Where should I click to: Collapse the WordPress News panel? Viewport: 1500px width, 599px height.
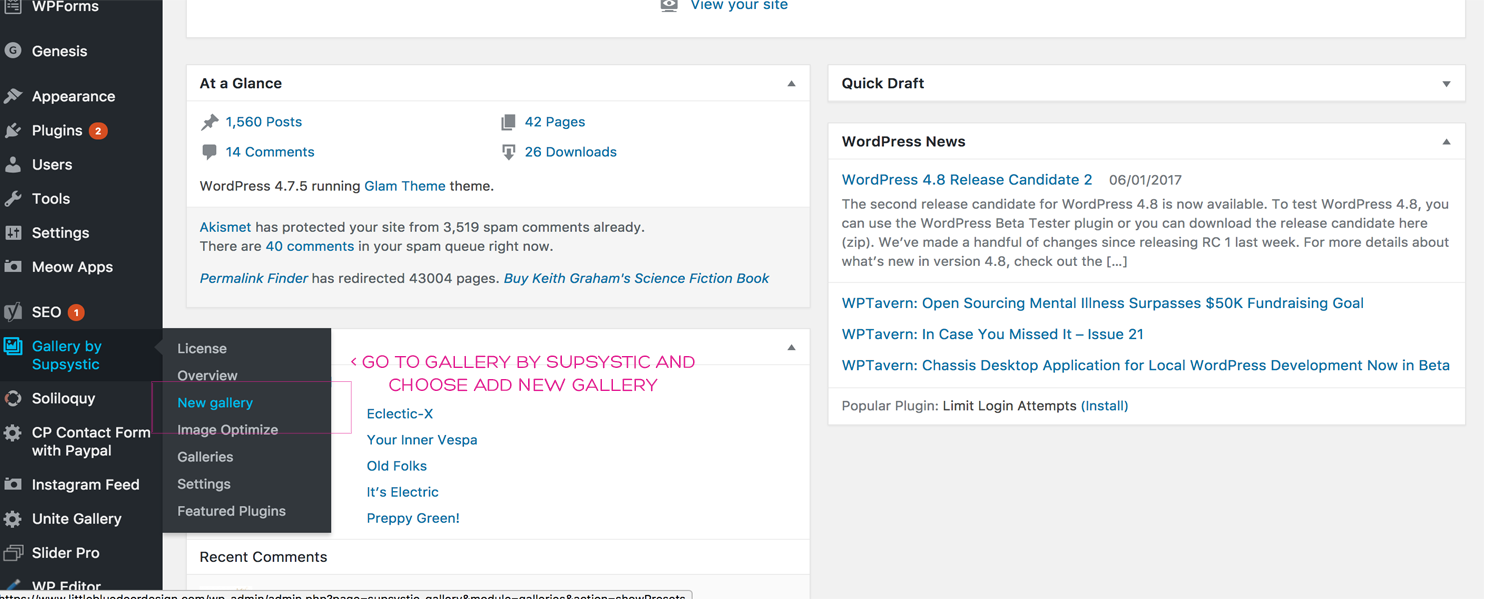[1446, 142]
